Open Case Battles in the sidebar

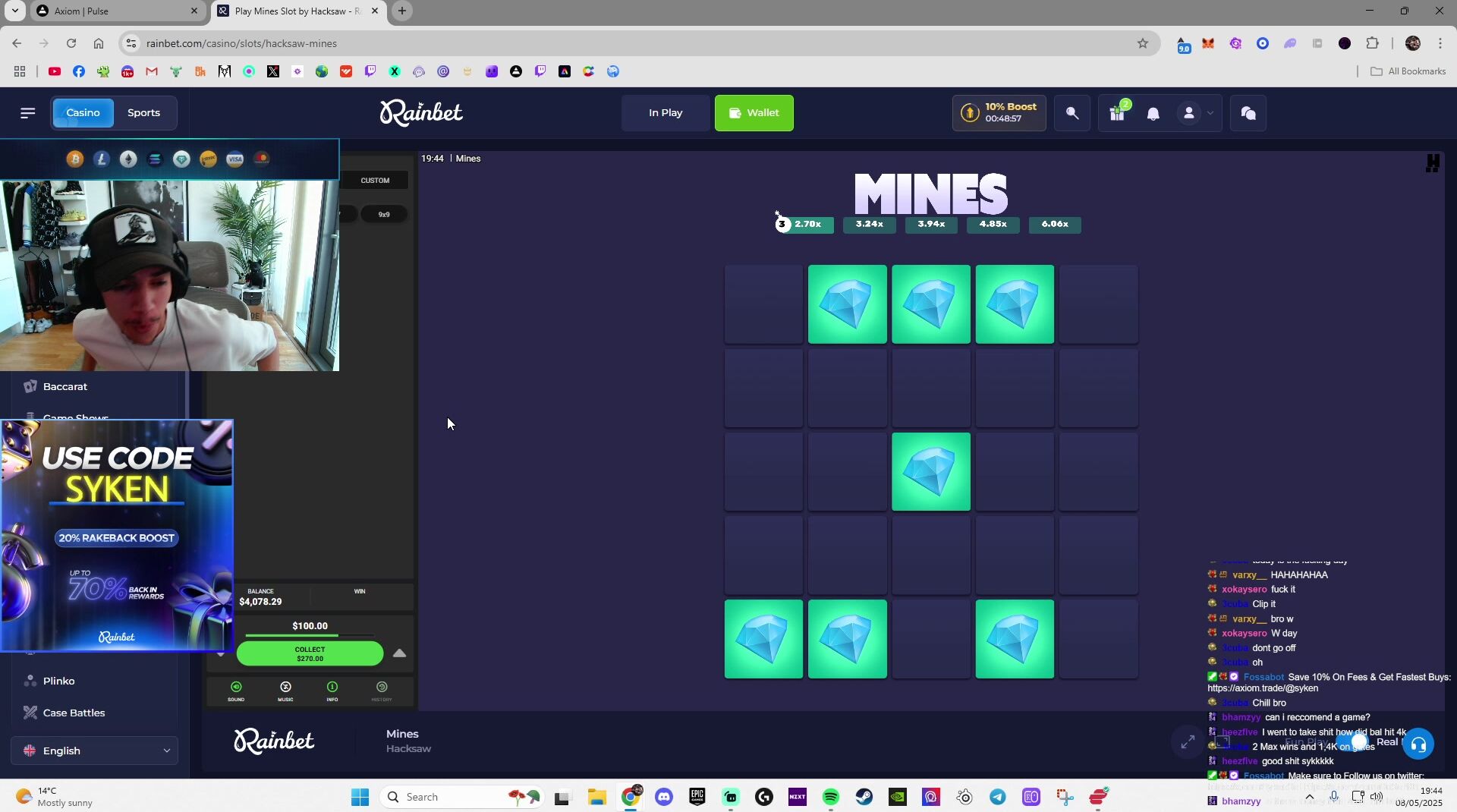(x=74, y=713)
